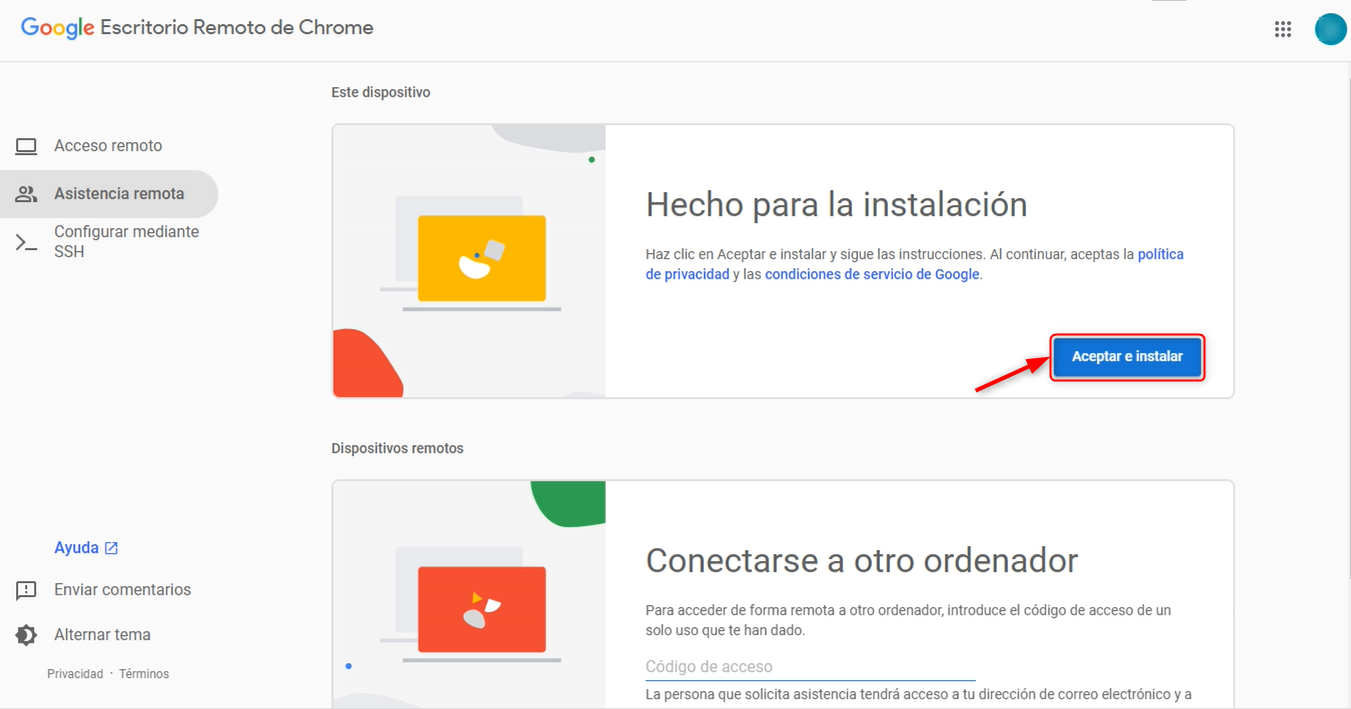1351x709 pixels.
Task: Open the Privacidad footer link
Action: (x=75, y=674)
